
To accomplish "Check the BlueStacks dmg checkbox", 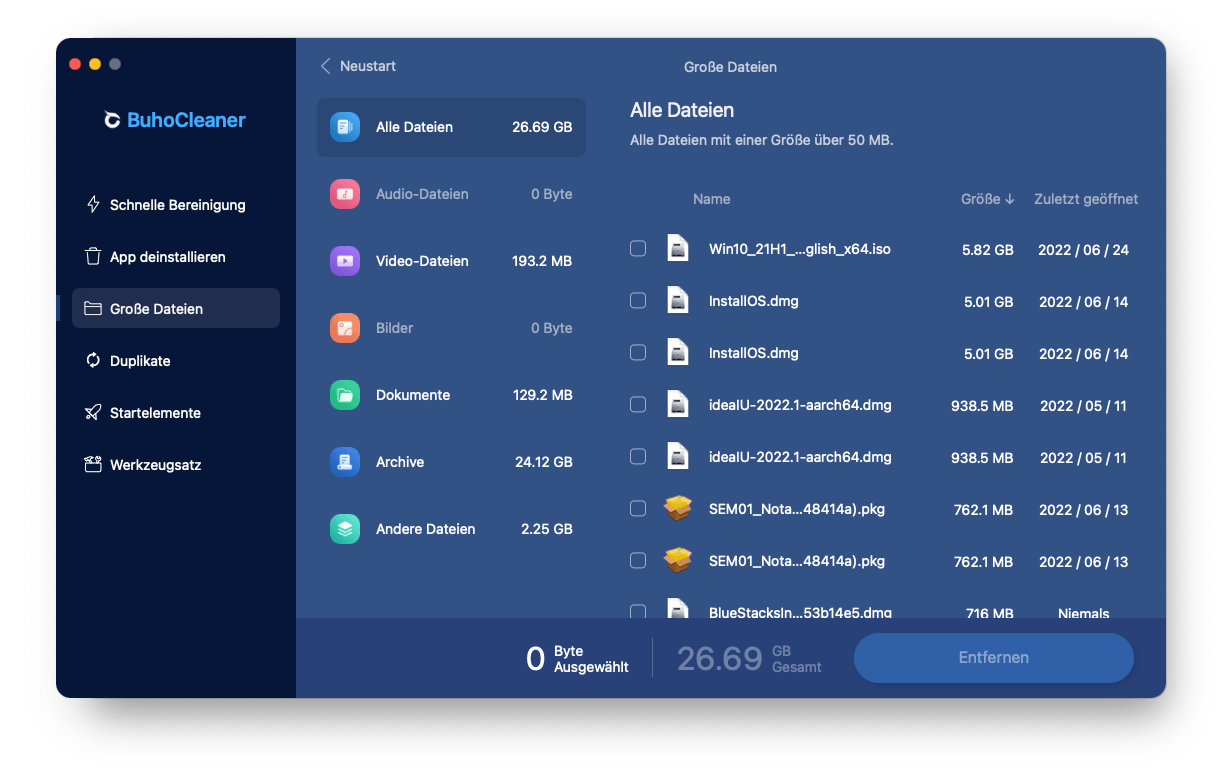I will pos(638,611).
